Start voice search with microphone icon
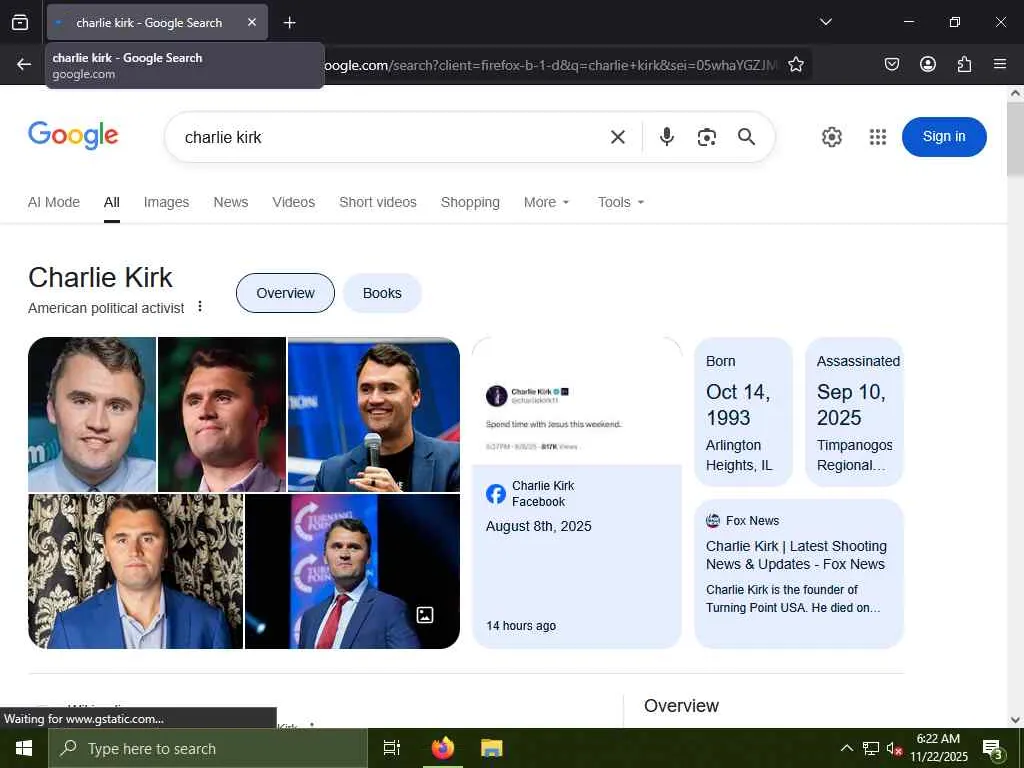The height and width of the screenshot is (768, 1024). pos(667,136)
